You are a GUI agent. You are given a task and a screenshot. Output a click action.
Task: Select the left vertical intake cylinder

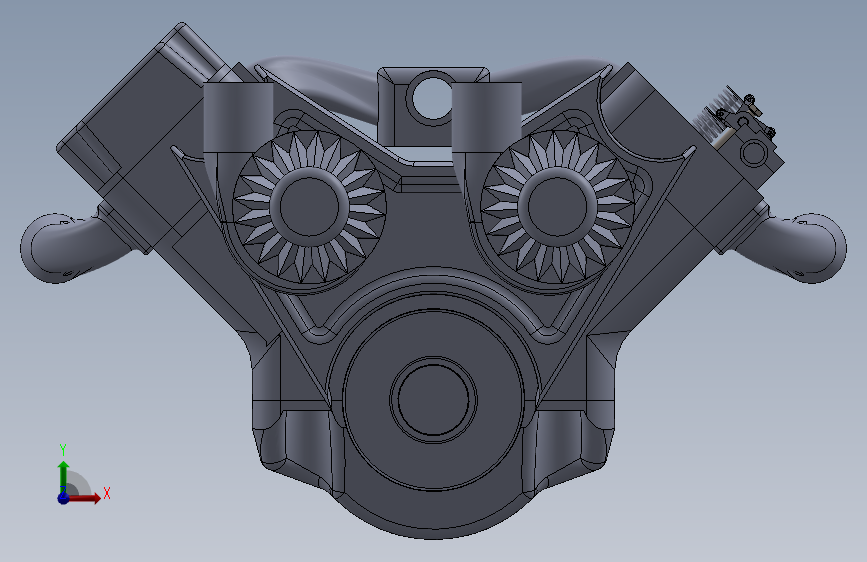(238, 118)
